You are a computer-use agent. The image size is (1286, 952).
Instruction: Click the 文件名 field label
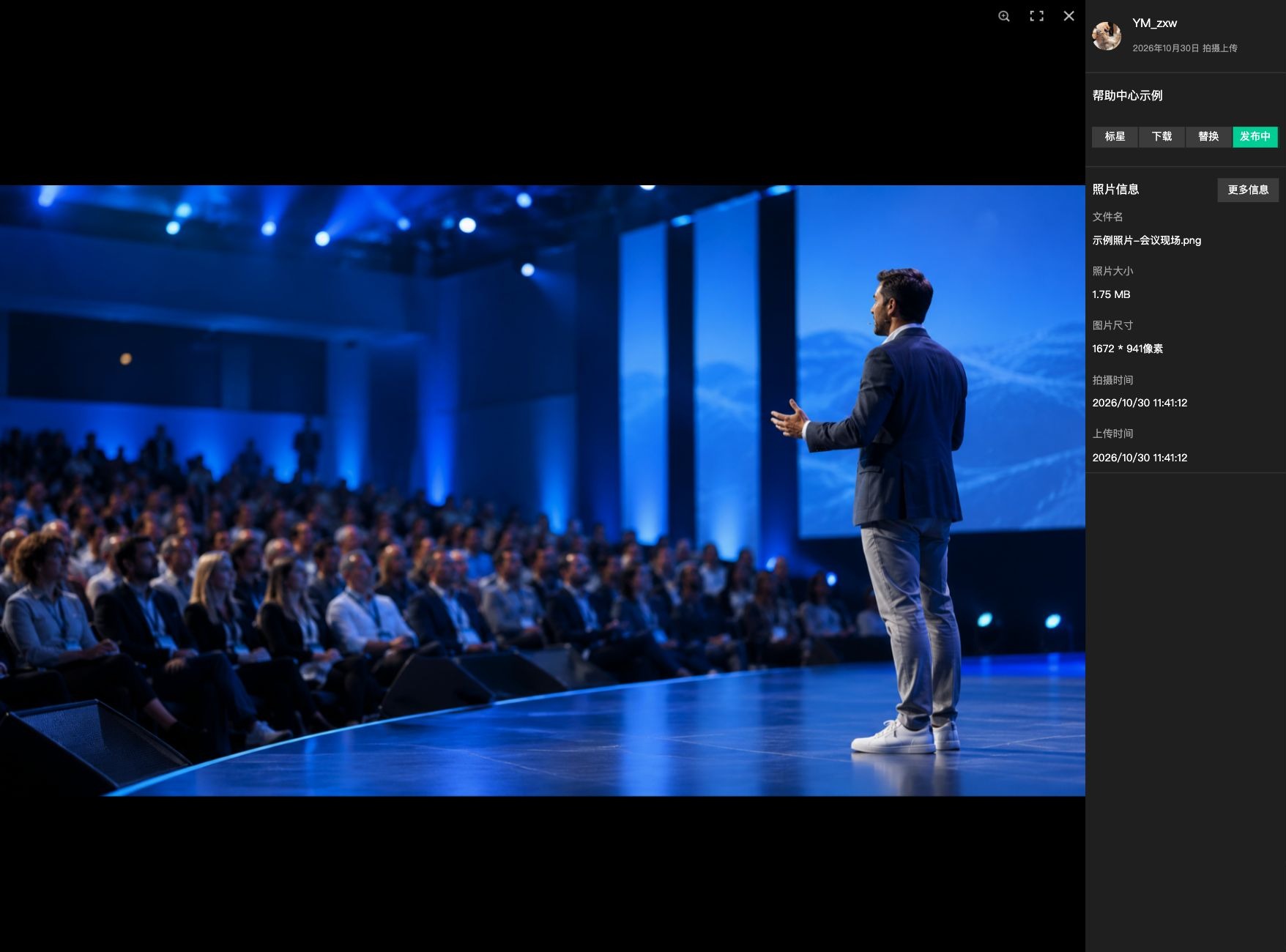click(1107, 217)
